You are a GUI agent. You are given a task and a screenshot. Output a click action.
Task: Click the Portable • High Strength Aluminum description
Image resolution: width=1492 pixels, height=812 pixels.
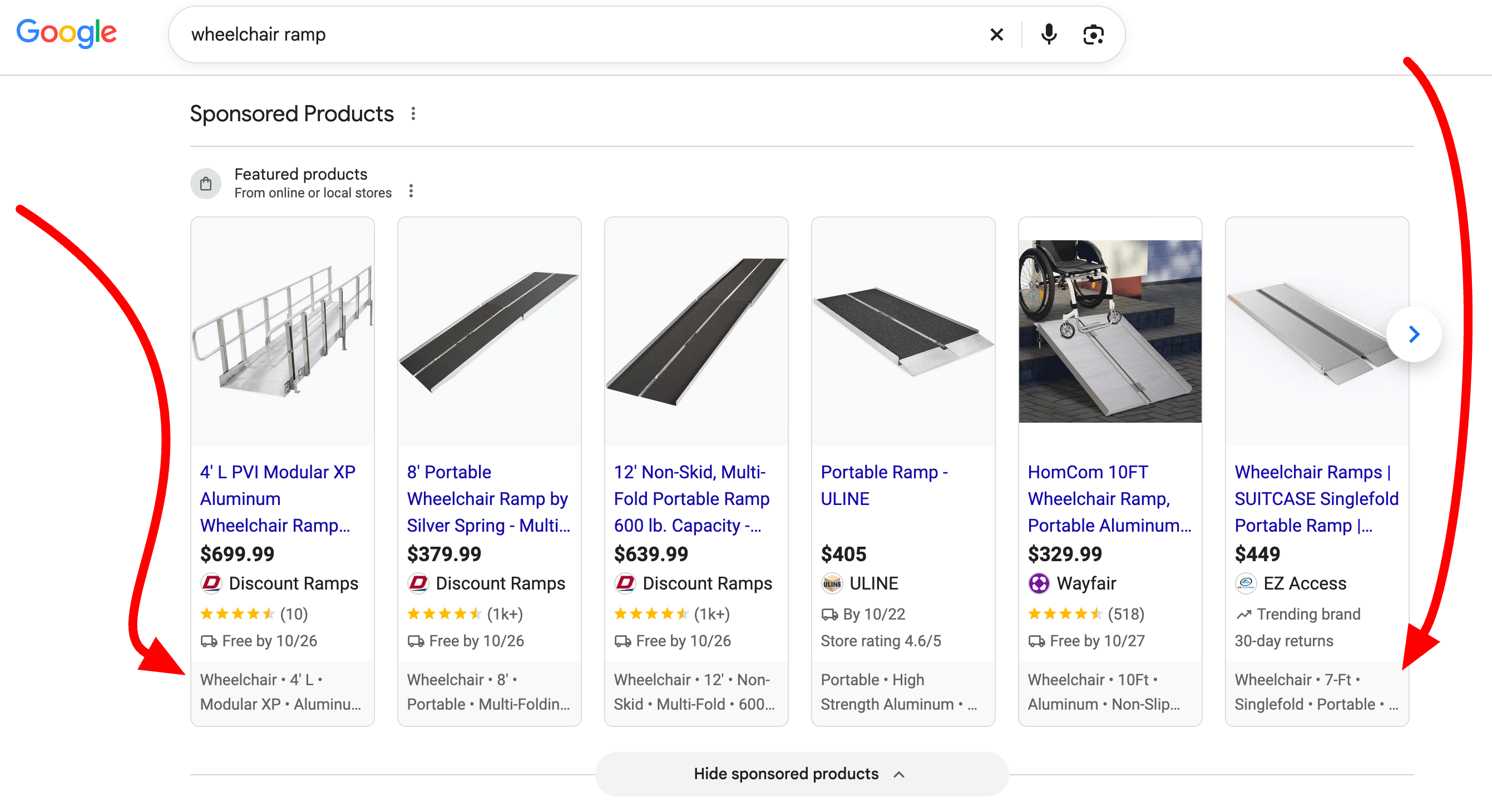[x=898, y=692]
